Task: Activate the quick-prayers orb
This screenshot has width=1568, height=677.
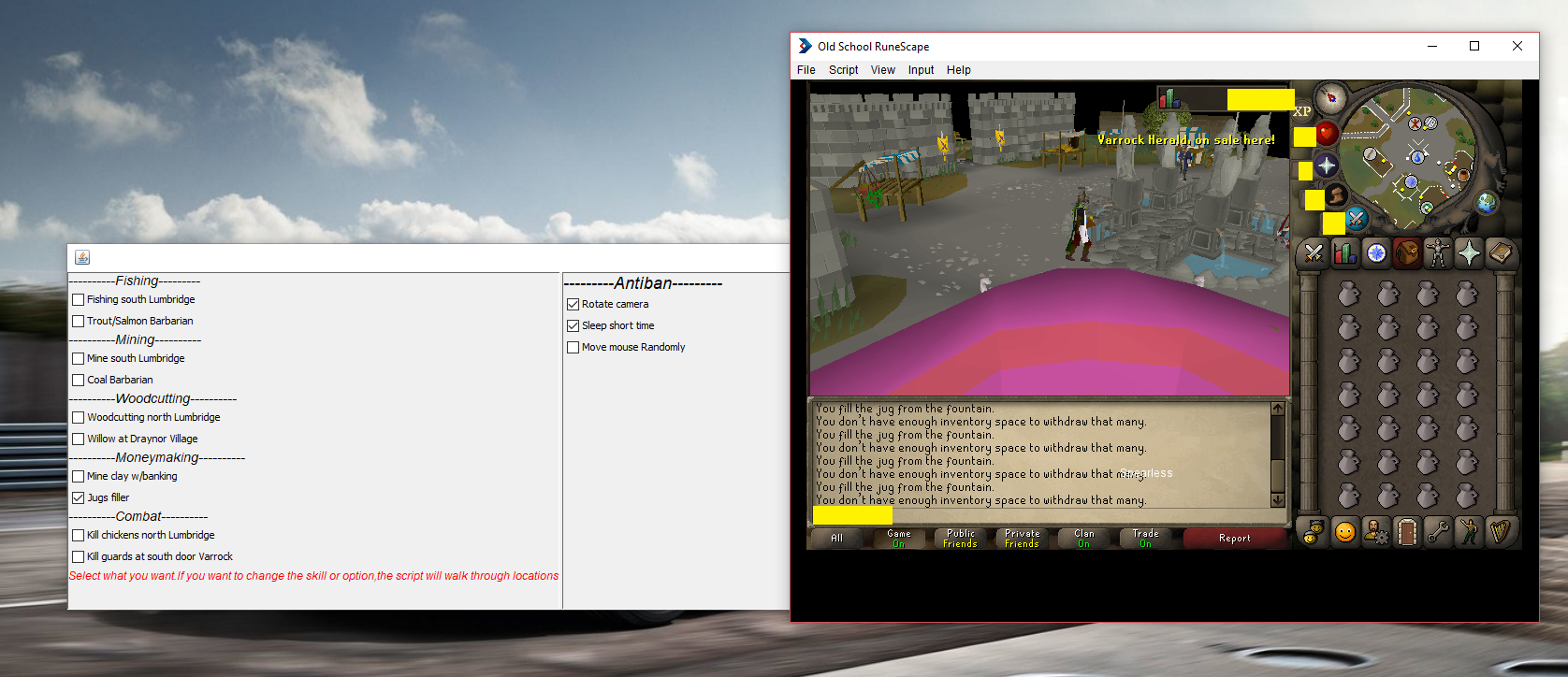Action: tap(1327, 166)
